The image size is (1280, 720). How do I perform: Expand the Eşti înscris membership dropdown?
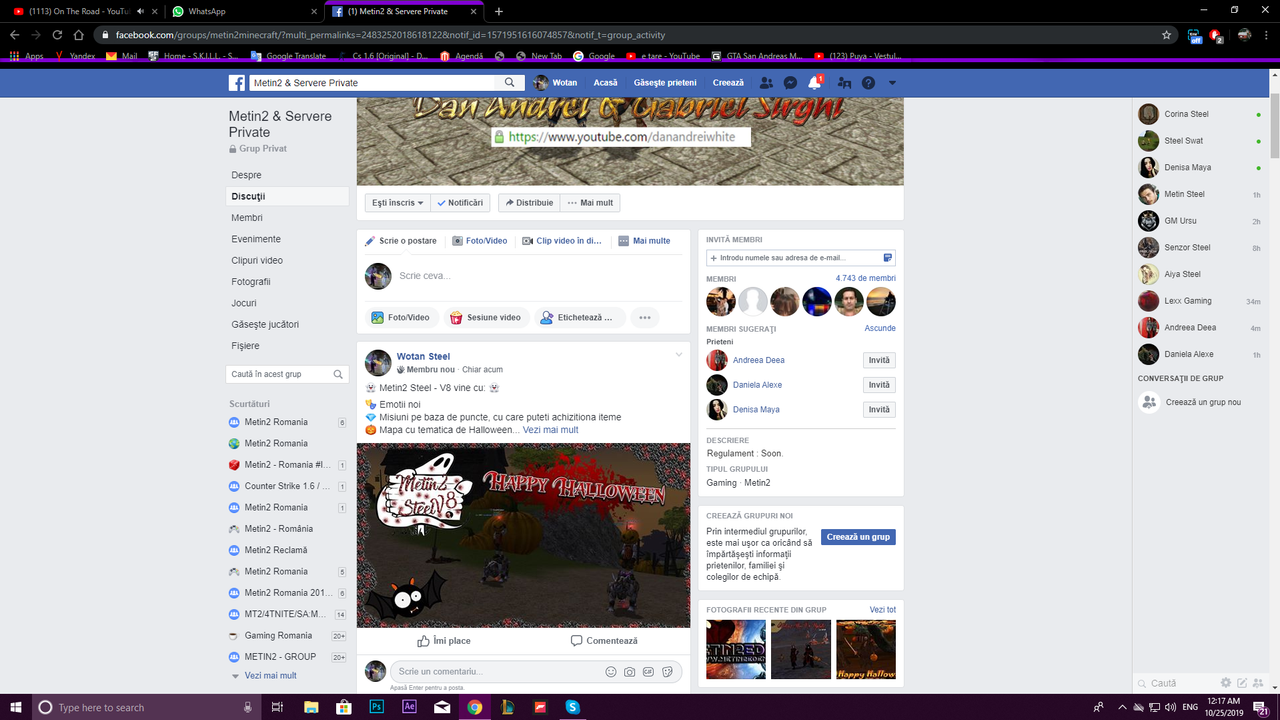tap(396, 202)
